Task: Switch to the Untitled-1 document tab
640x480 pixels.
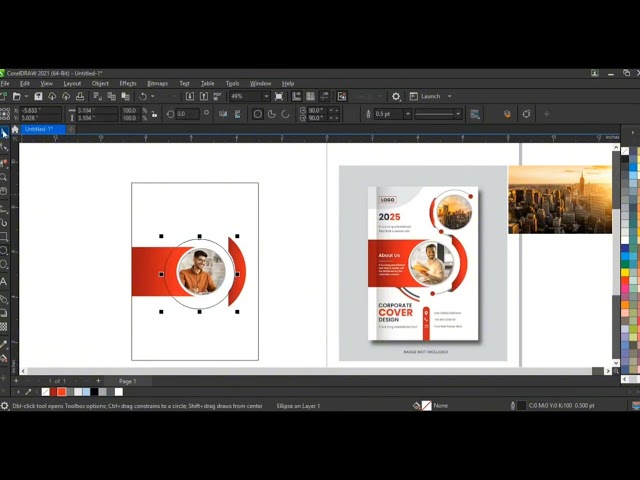Action: 42,129
